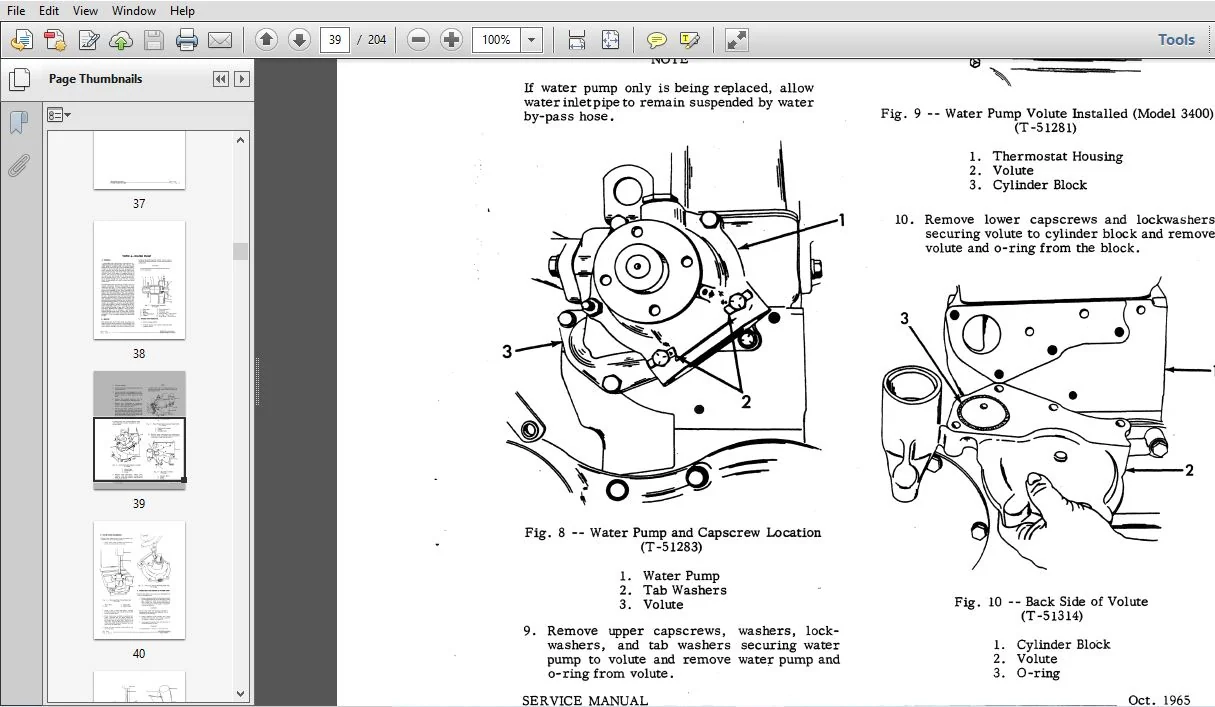Screen dimensions: 1215x707
Task: Click the thumbnails scrollbar up arrow
Action: pyautogui.click(x=241, y=140)
